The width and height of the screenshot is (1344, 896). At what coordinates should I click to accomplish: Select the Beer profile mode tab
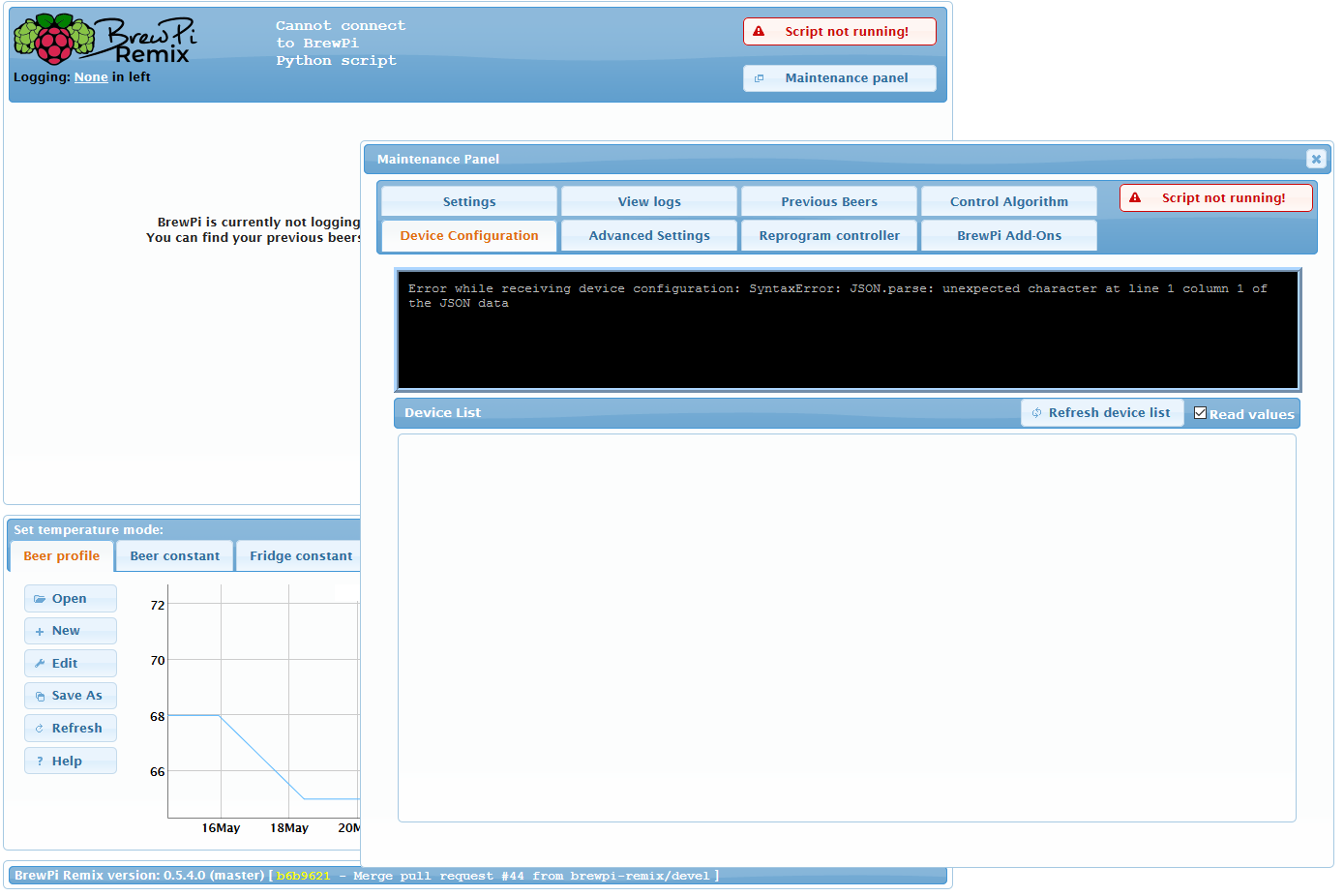coord(62,556)
